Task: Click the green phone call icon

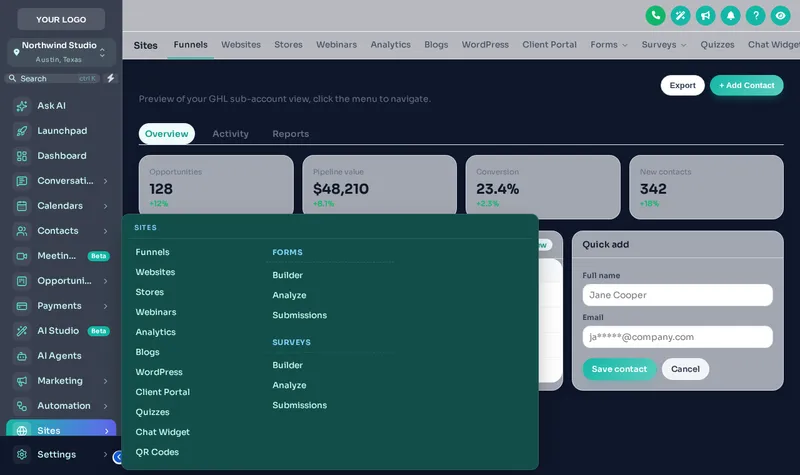Action: pyautogui.click(x=655, y=15)
